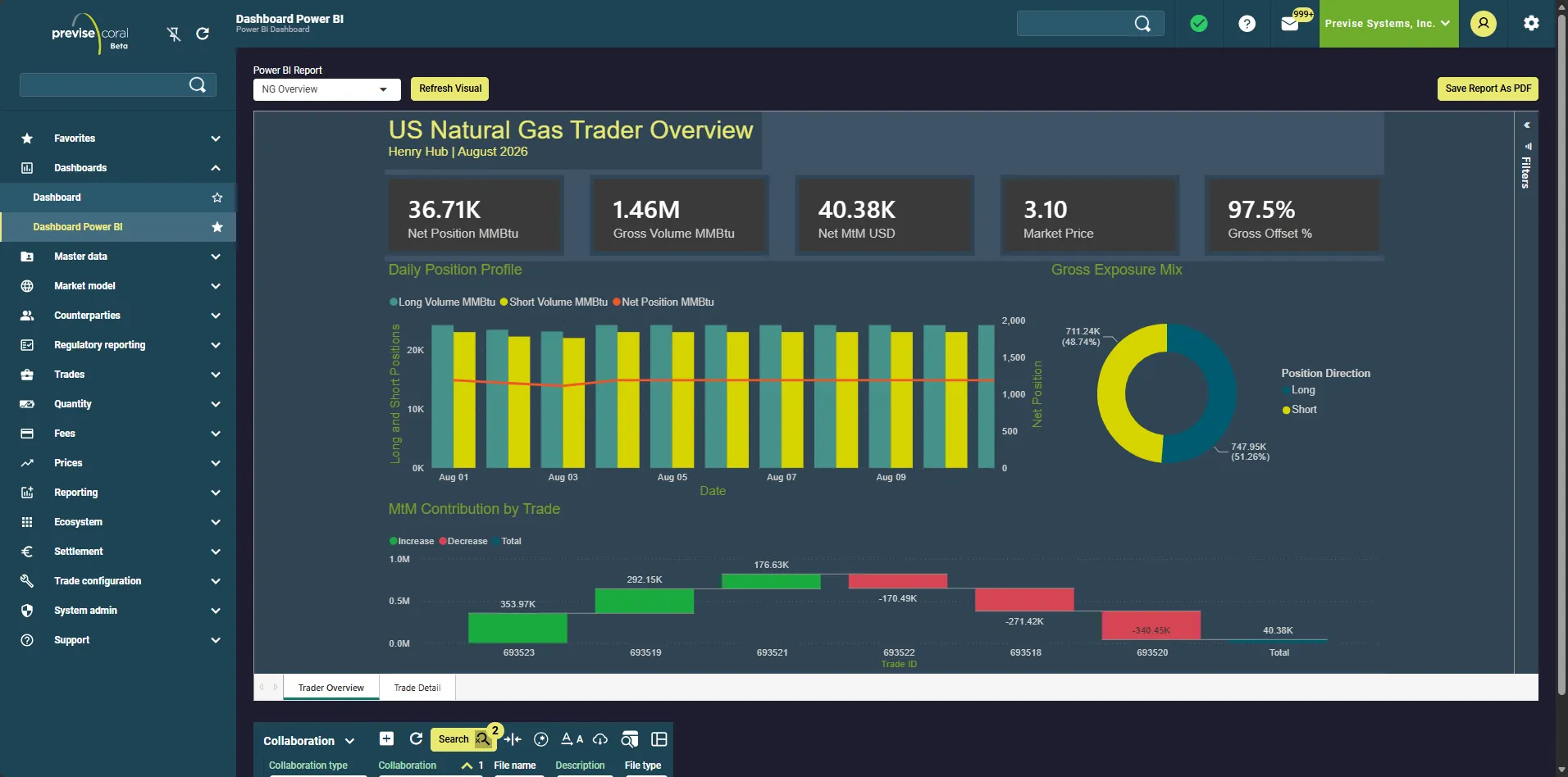
Task: Toggle the Decrease legend entry
Action: click(x=463, y=541)
